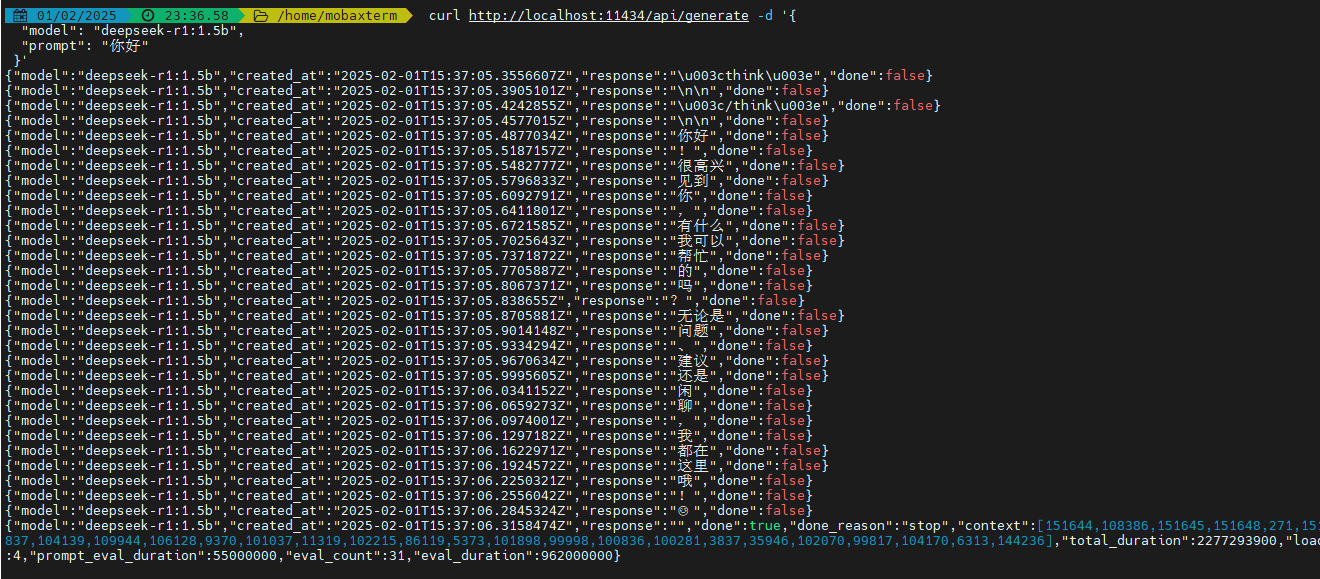Click the request line "prompt": "你好"
This screenshot has height=579, width=1320.
click(x=84, y=46)
